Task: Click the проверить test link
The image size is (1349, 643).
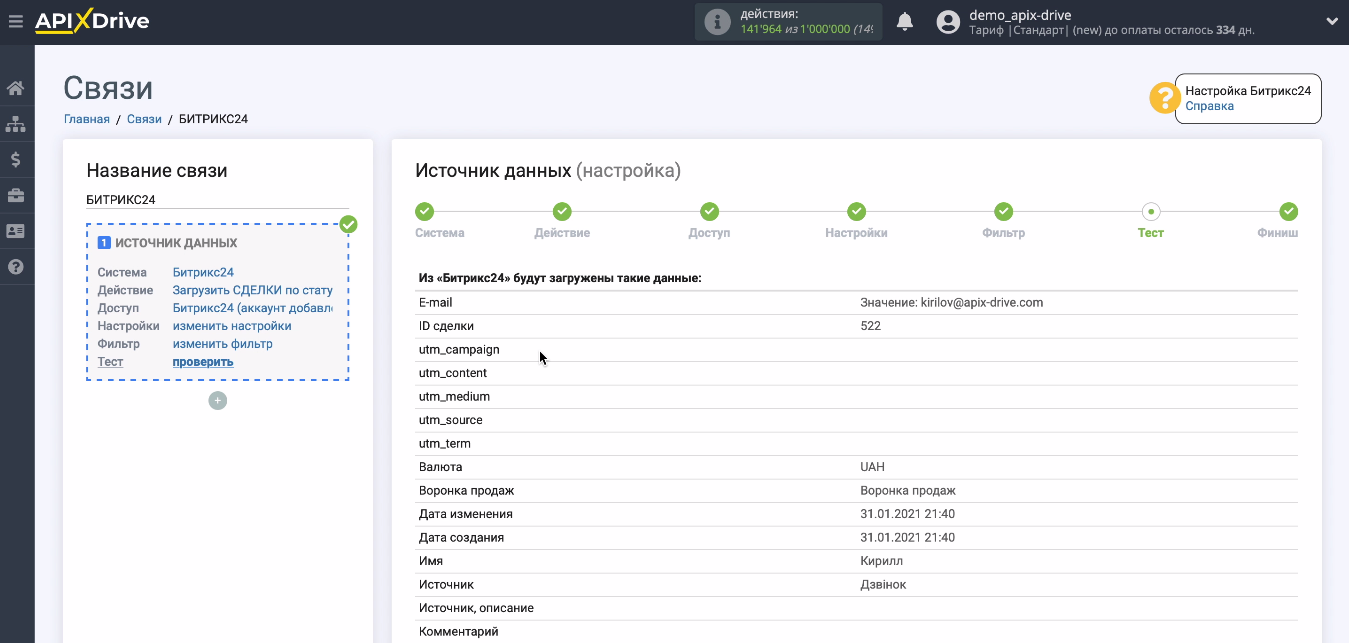Action: [203, 362]
